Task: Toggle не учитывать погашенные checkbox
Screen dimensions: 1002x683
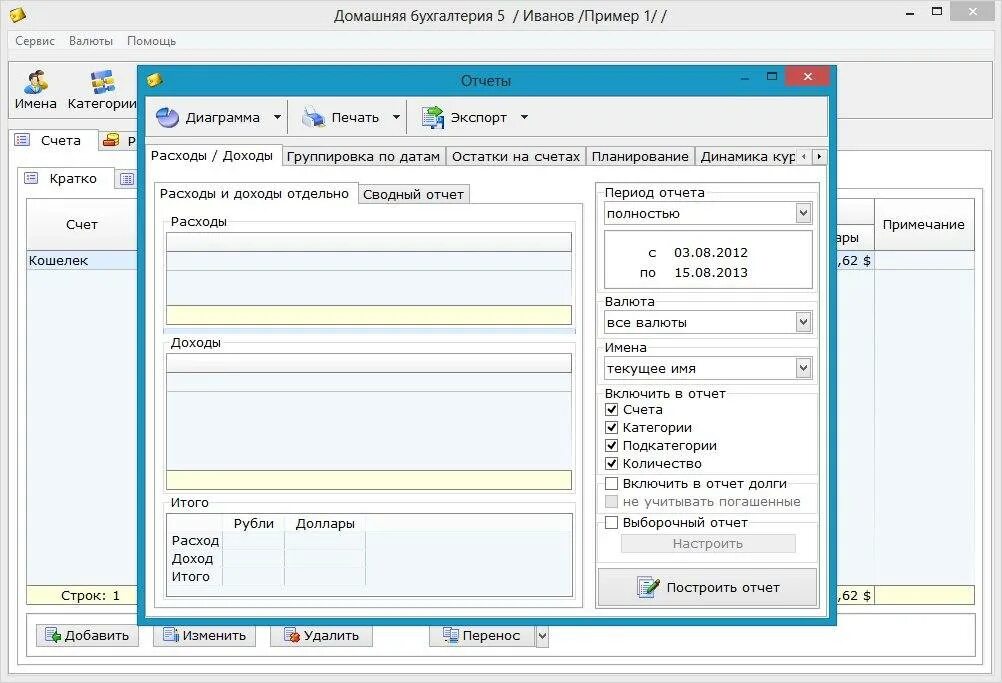Action: [612, 502]
